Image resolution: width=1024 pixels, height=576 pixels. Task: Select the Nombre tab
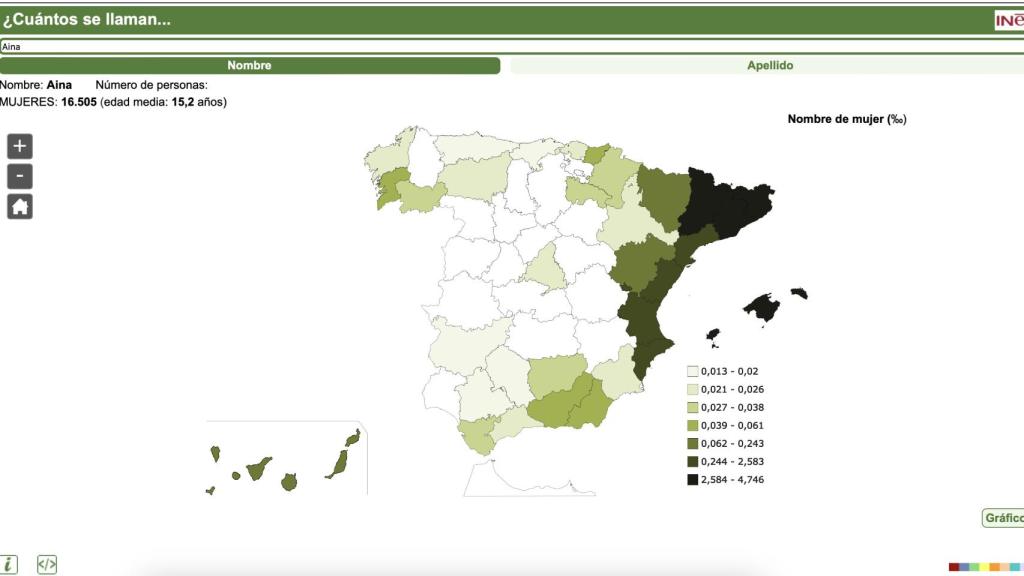pos(249,66)
